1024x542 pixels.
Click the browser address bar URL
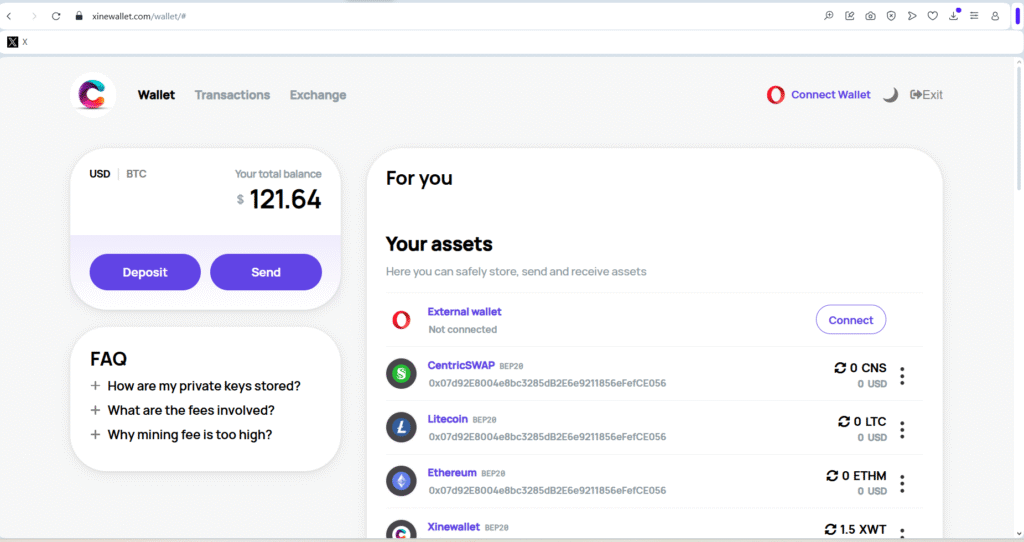pos(140,16)
